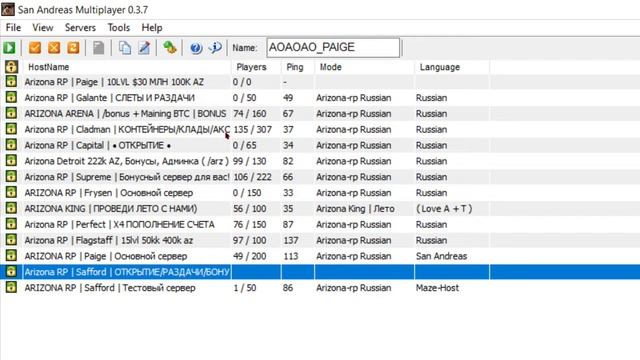Click the blue About info icon
The image size is (640, 360).
coord(215,48)
